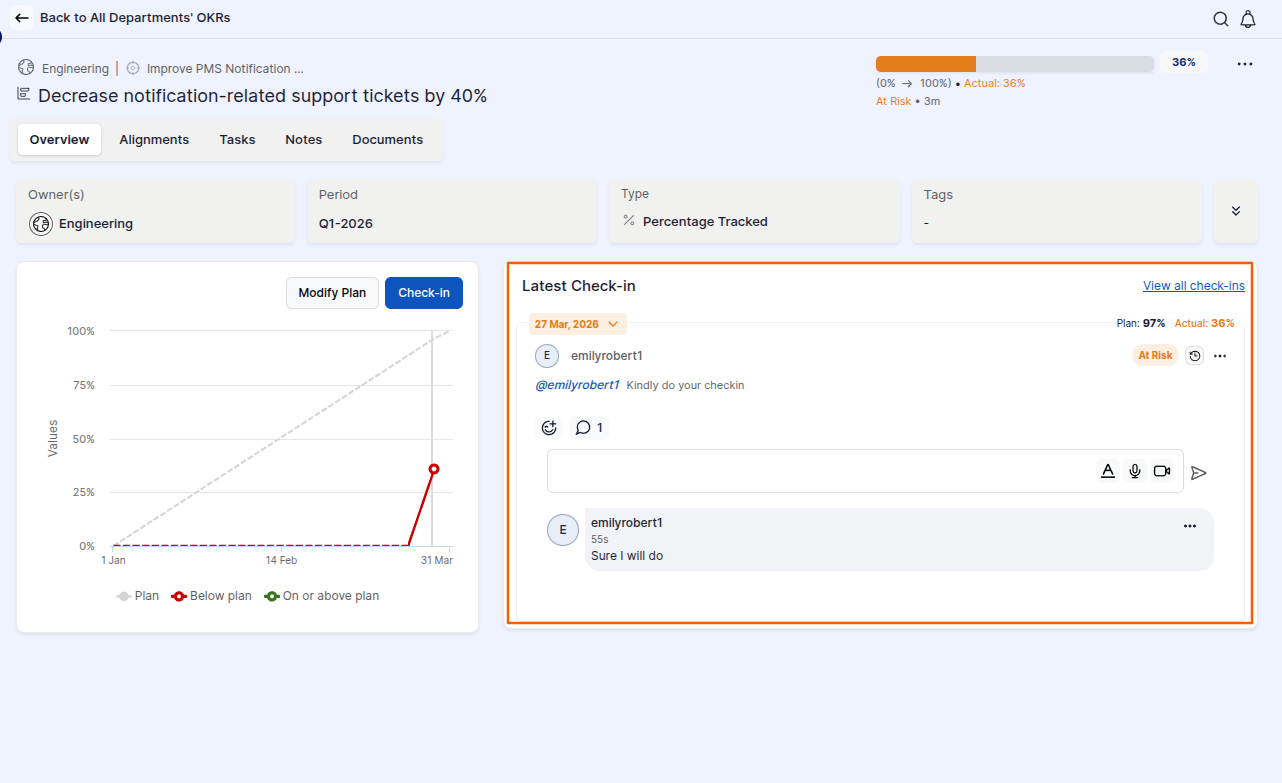Click 'Kindly do your checkin' message text

pyautogui.click(x=686, y=385)
